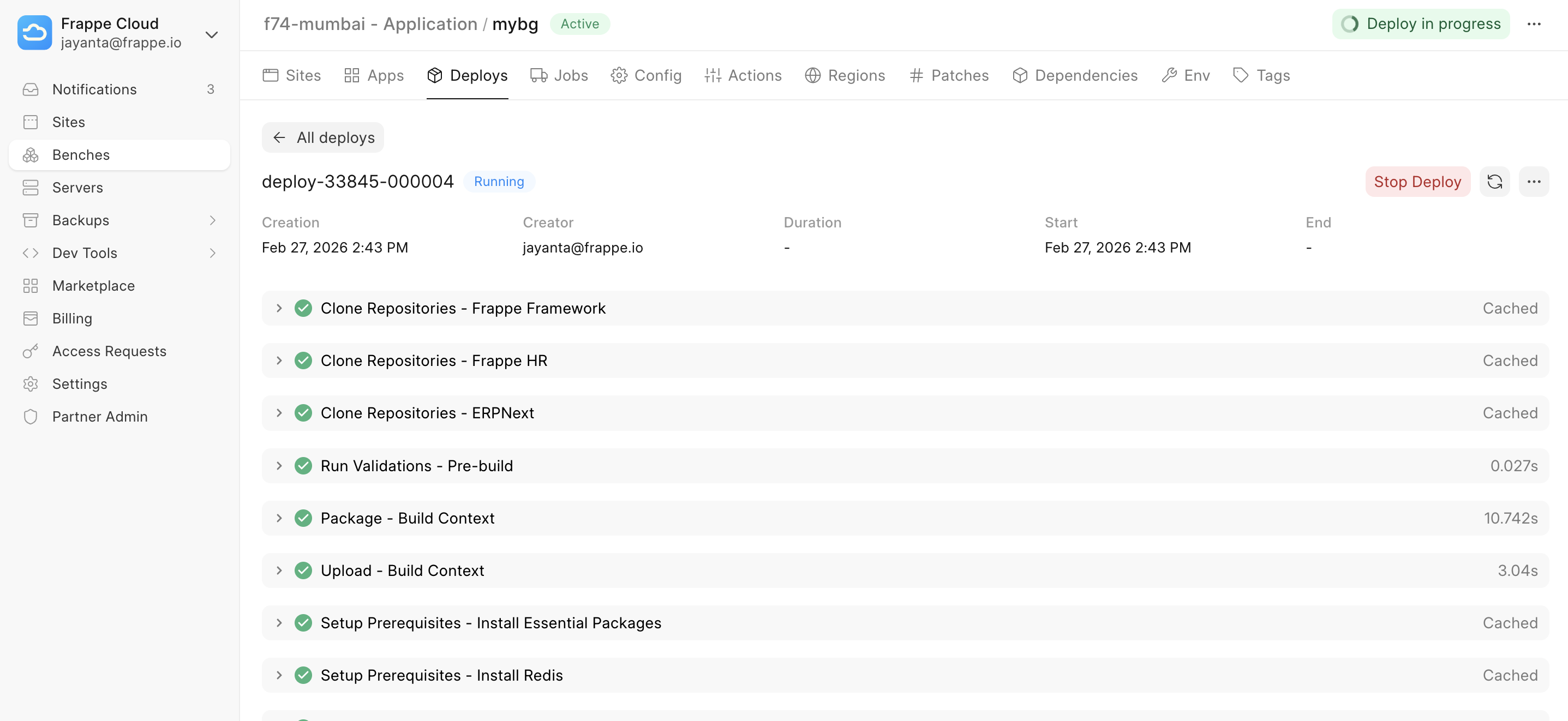Expand the Setup Prerequisites - Install Redis step
The image size is (1568, 721).
coord(279,675)
